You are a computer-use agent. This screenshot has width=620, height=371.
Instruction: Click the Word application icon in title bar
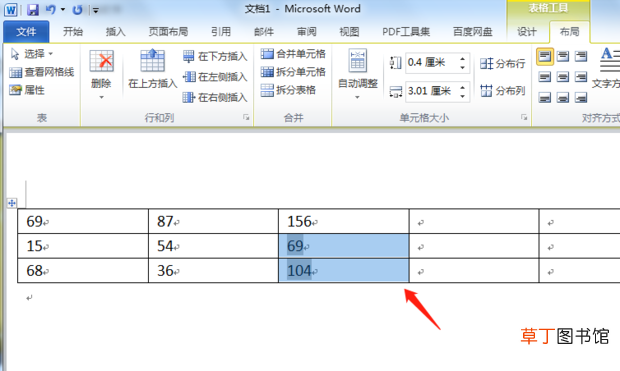tap(11, 9)
